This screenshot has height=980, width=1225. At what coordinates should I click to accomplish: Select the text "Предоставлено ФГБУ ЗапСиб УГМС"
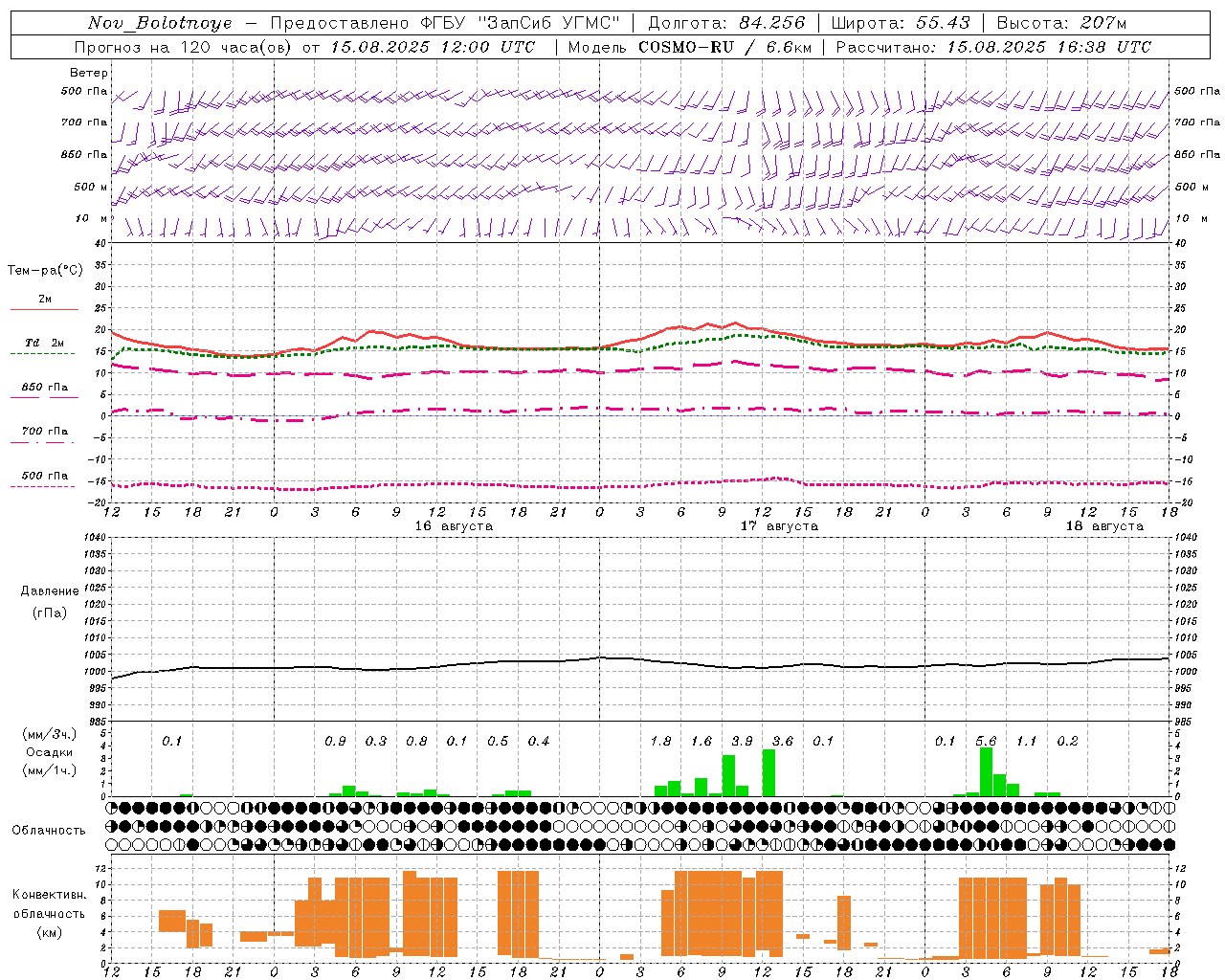click(445, 23)
